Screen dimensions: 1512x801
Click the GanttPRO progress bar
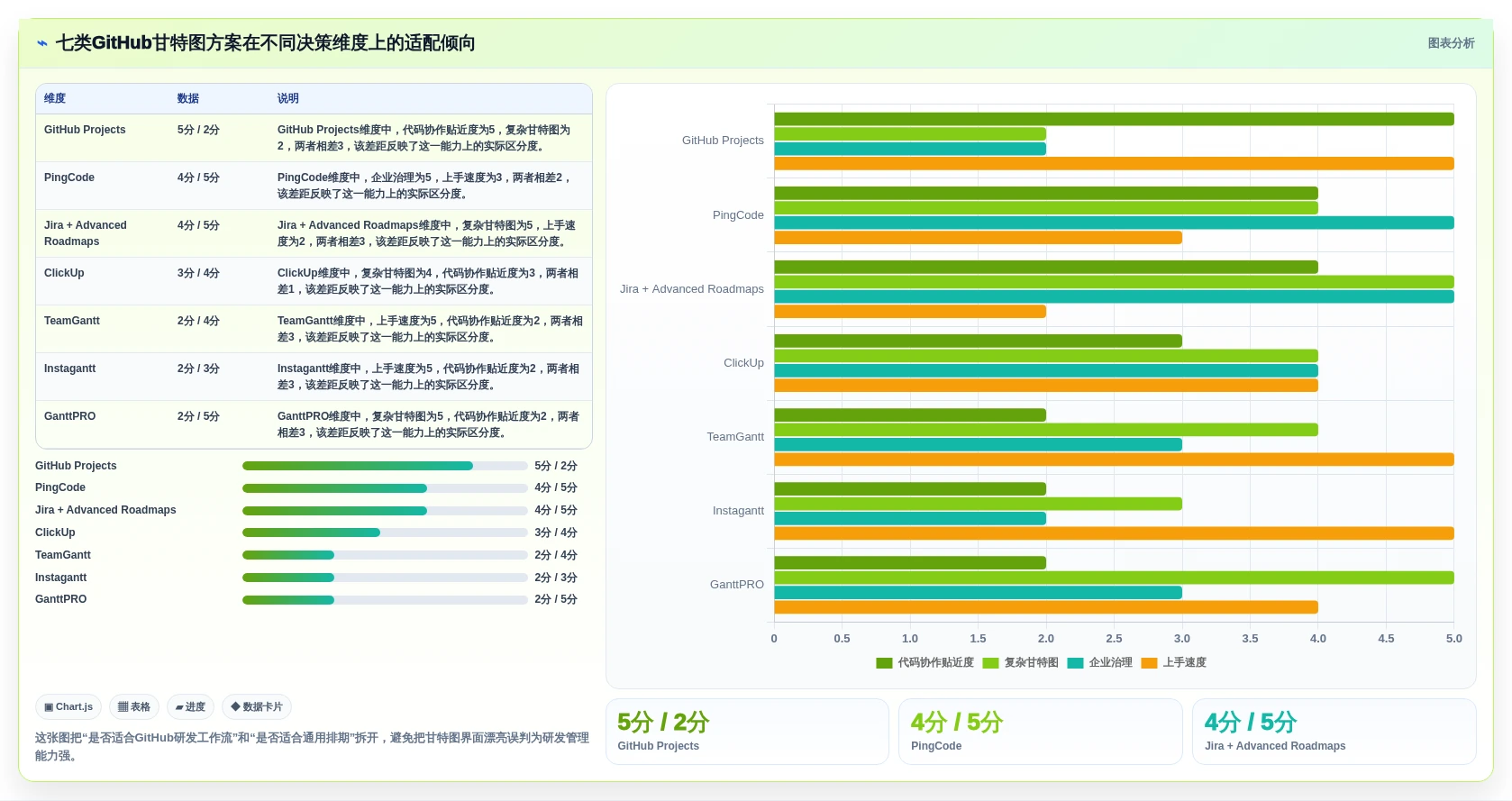pyautogui.click(x=385, y=600)
